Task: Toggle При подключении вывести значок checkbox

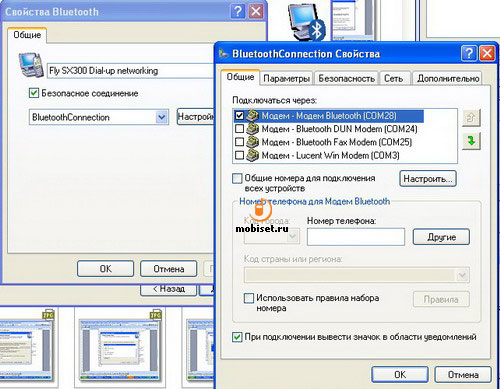Action: (237, 337)
